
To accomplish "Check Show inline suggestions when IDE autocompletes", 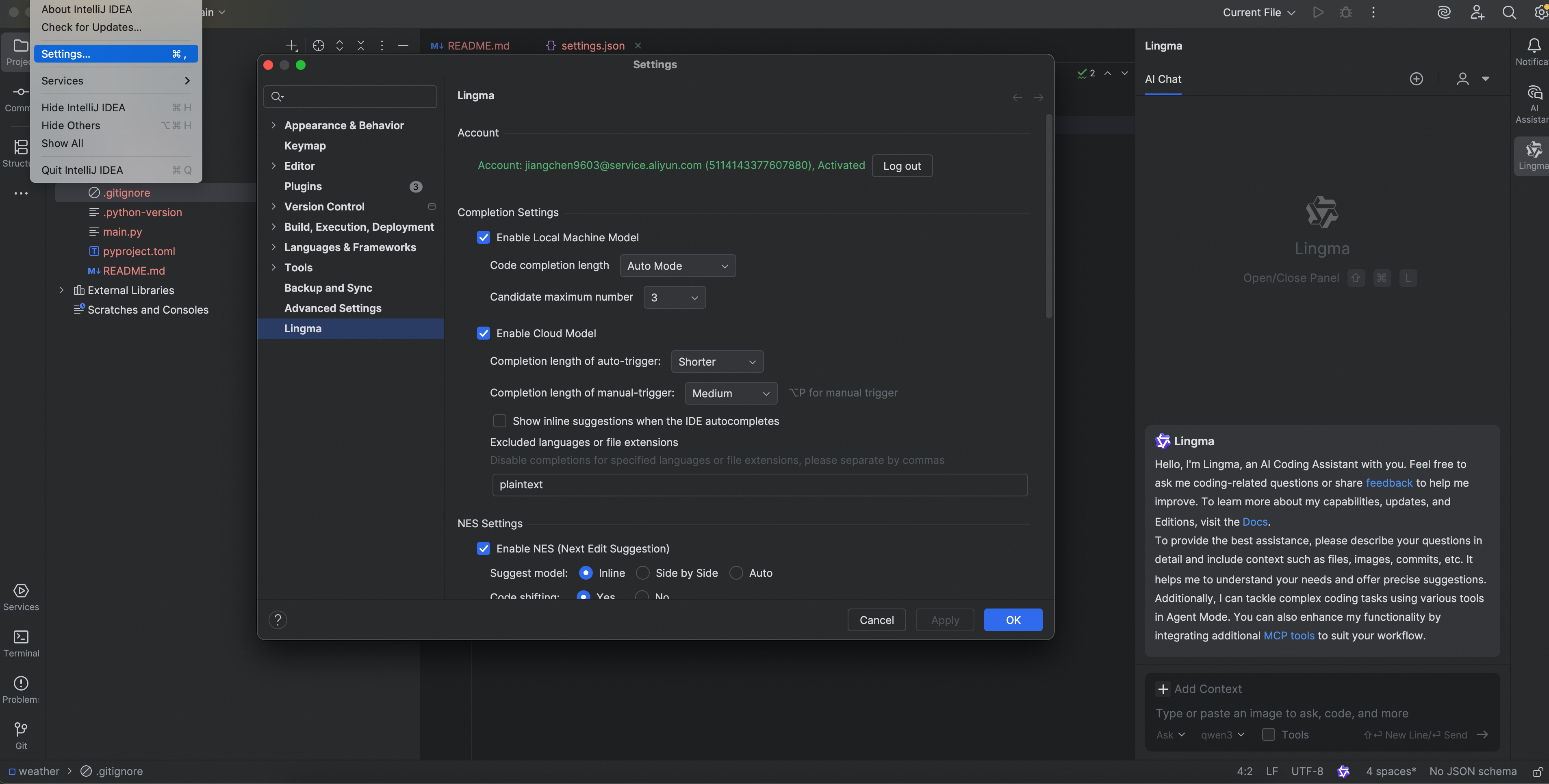I will tap(499, 421).
